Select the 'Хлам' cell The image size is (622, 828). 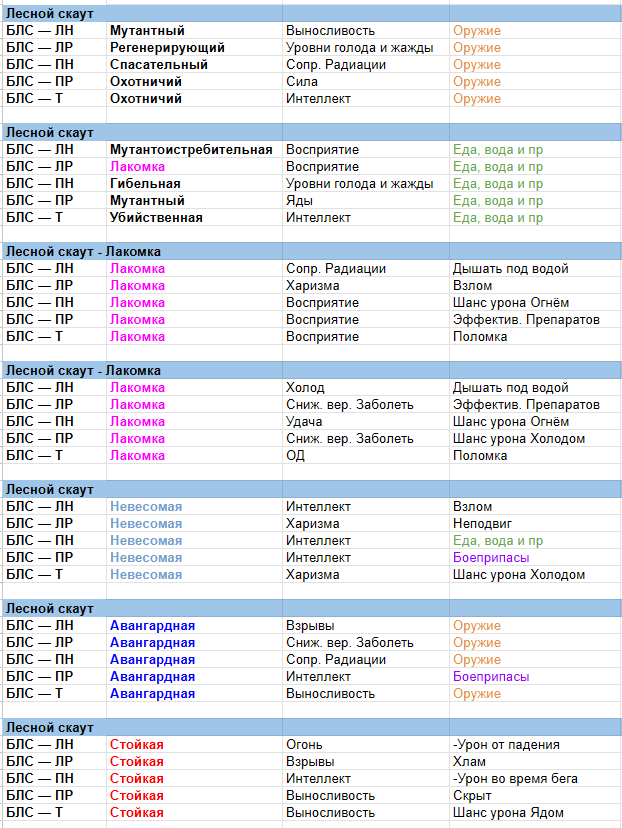pyautogui.click(x=535, y=761)
